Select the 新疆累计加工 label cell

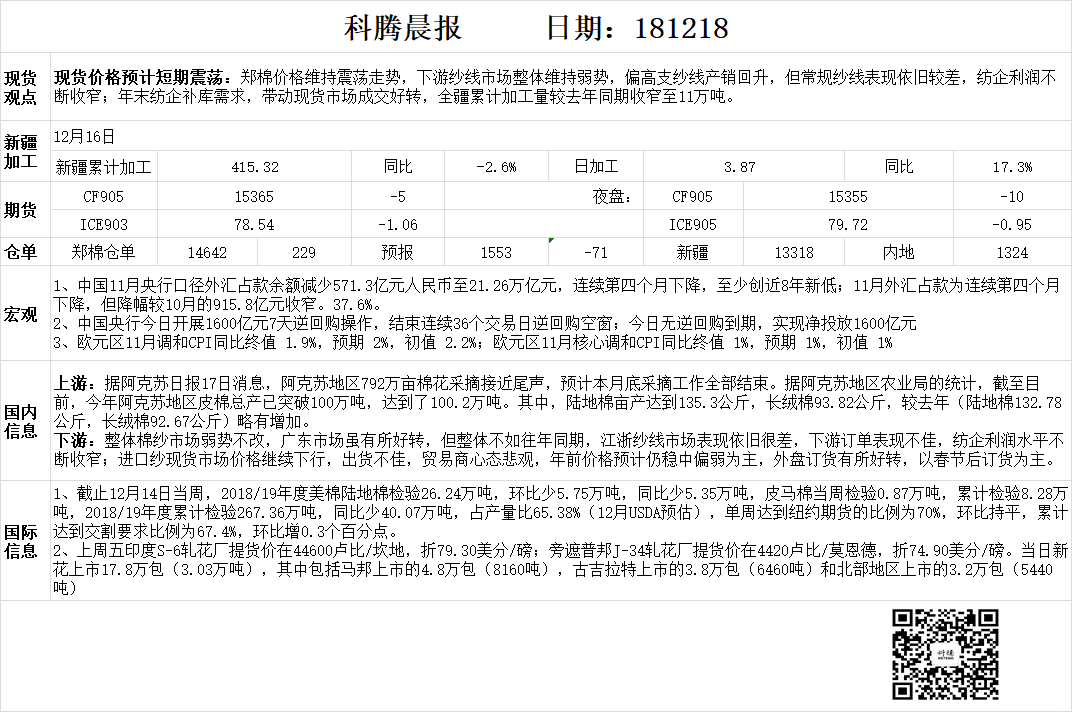pyautogui.click(x=104, y=167)
